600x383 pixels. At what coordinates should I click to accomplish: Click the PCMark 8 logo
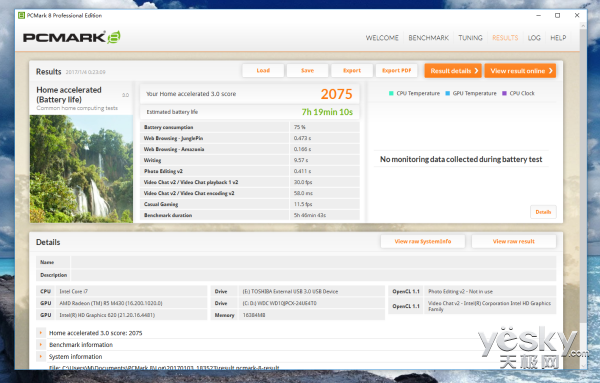(x=72, y=37)
